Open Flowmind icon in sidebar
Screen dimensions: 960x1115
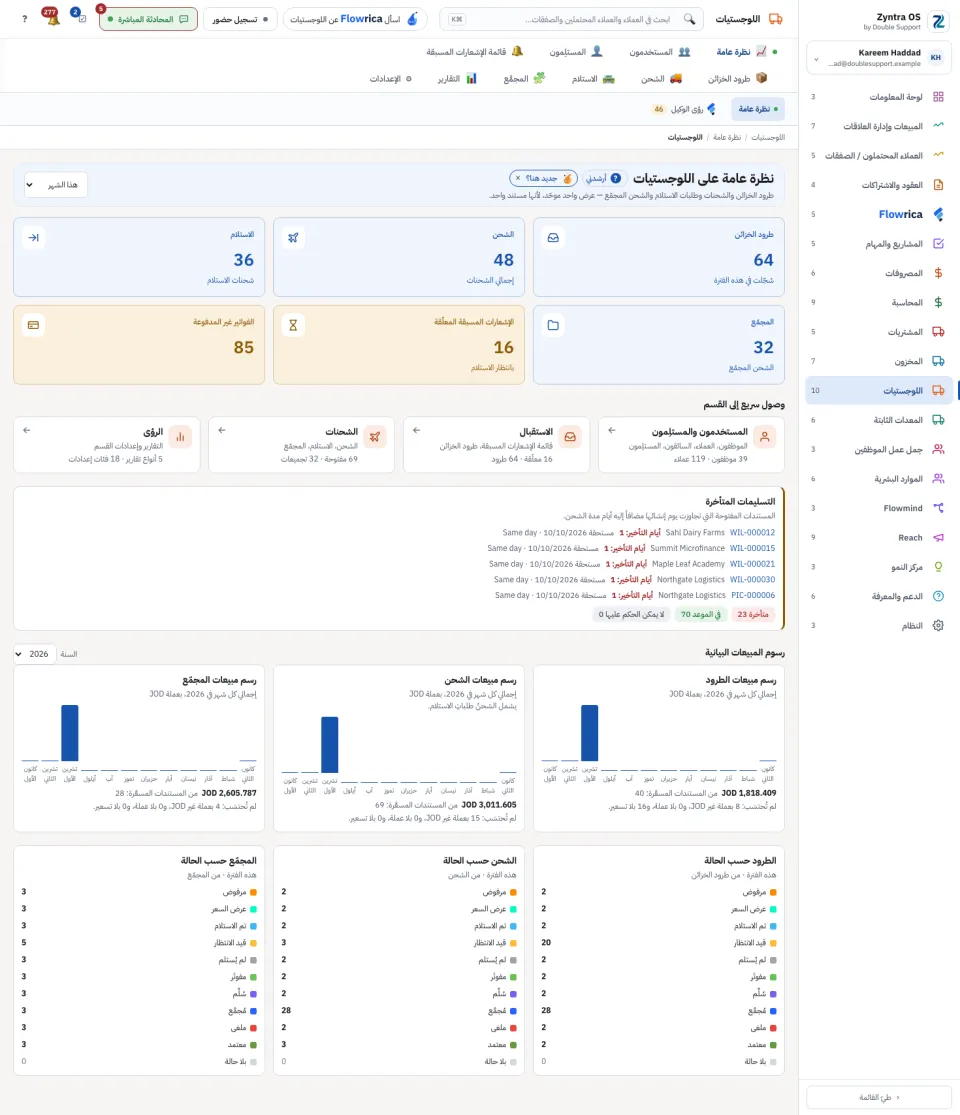tap(938, 508)
